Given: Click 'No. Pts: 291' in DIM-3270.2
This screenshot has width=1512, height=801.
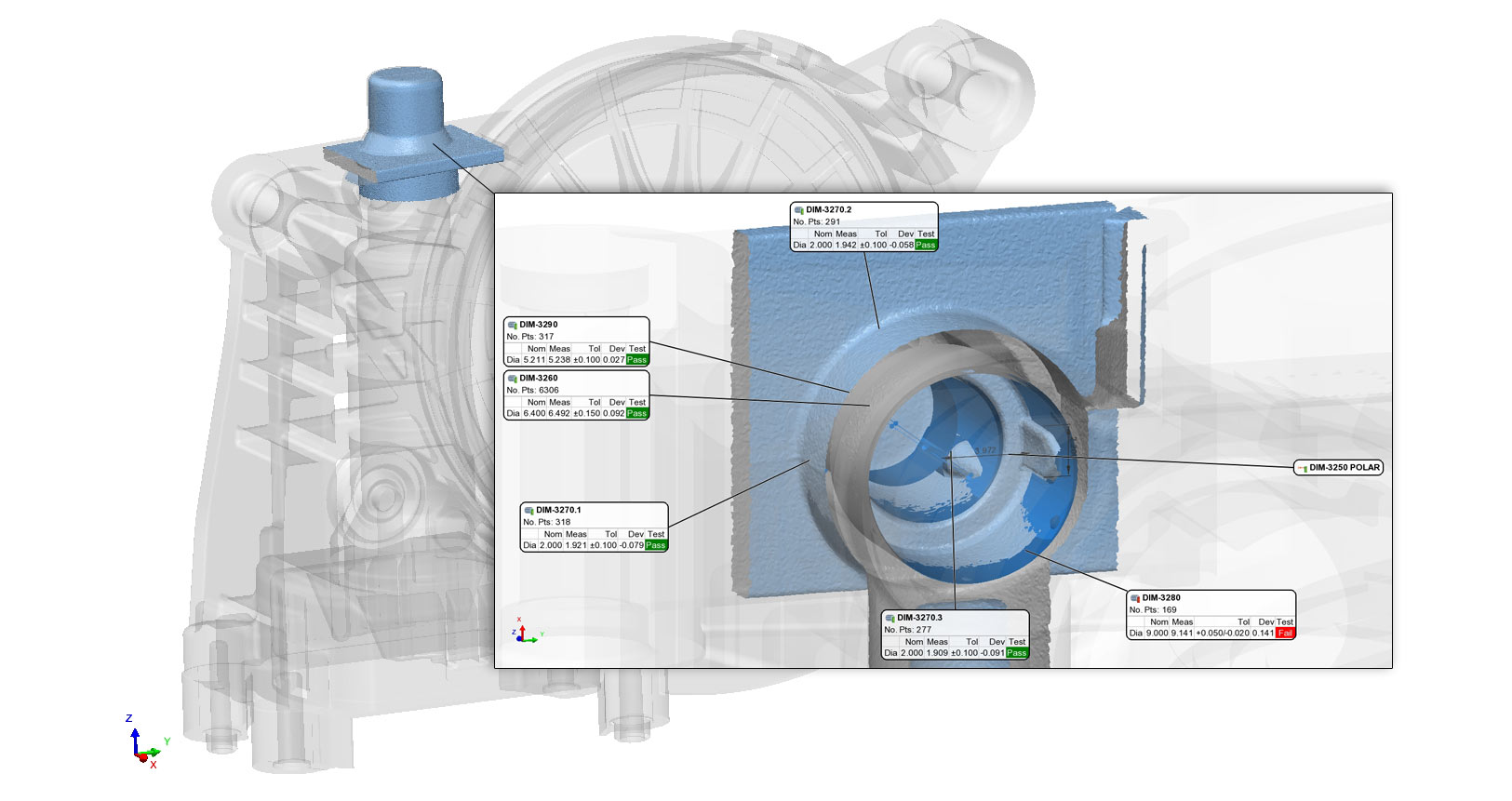Looking at the screenshot, I should point(817,221).
